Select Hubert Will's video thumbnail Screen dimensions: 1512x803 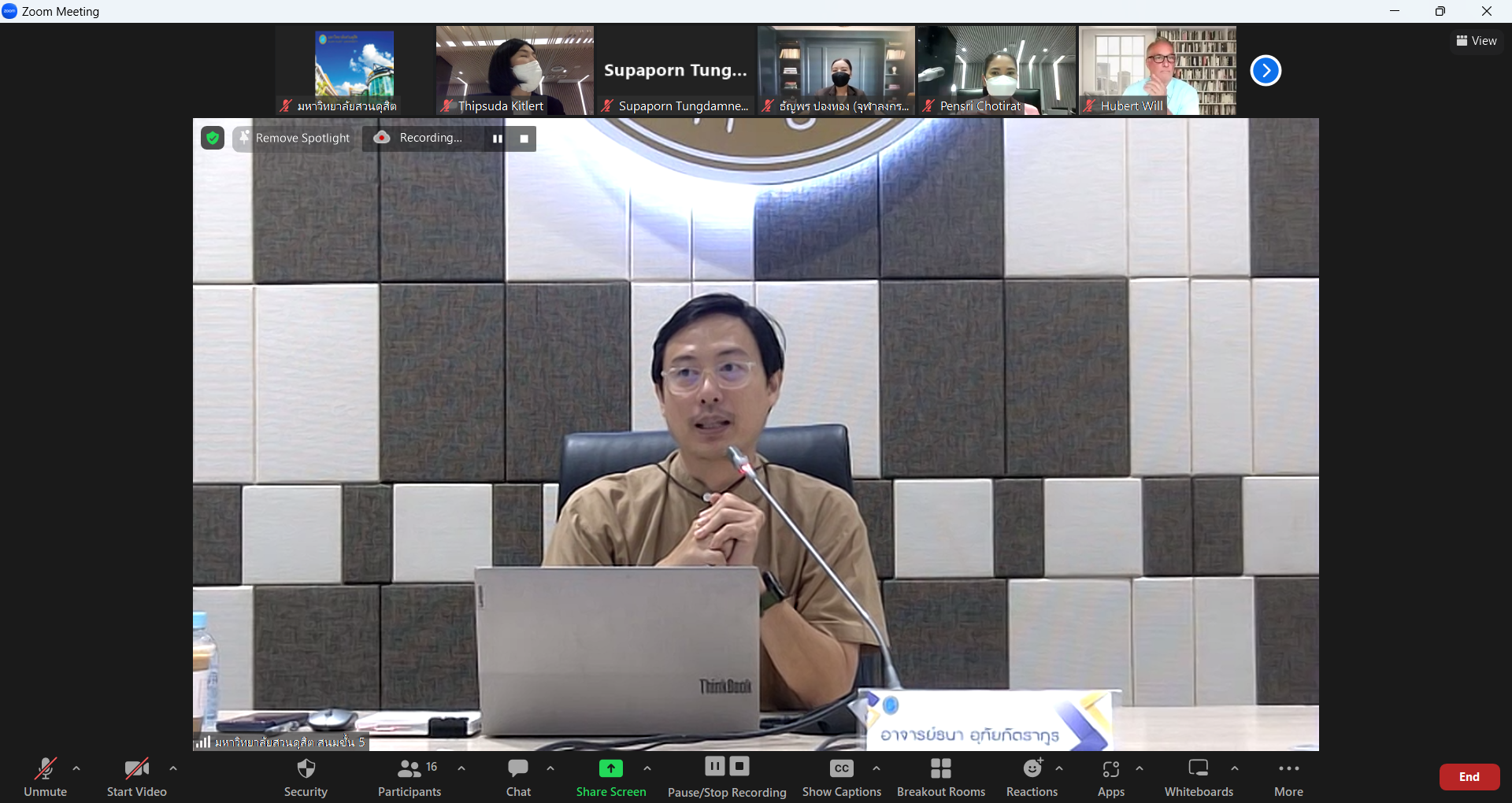tap(1158, 71)
